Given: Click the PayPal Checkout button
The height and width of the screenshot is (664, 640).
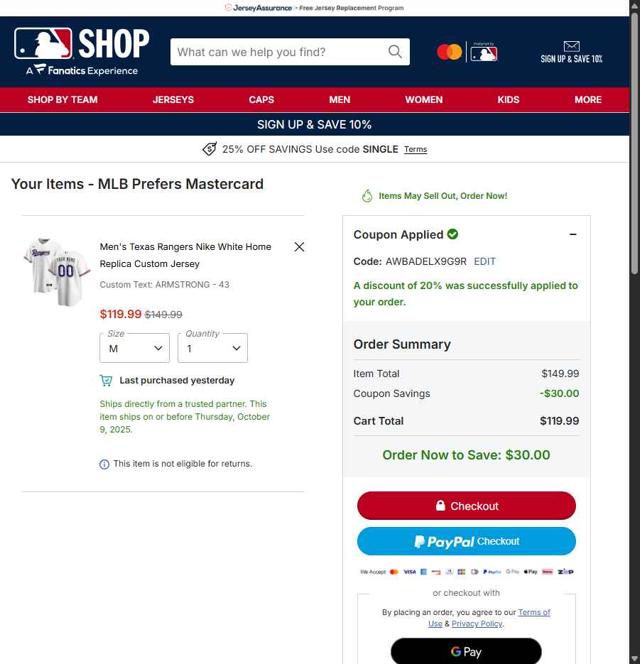Looking at the screenshot, I should [x=466, y=541].
